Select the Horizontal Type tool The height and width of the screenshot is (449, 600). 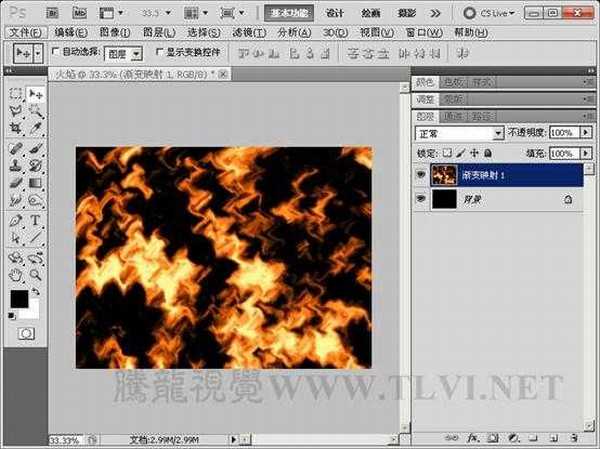[x=35, y=220]
